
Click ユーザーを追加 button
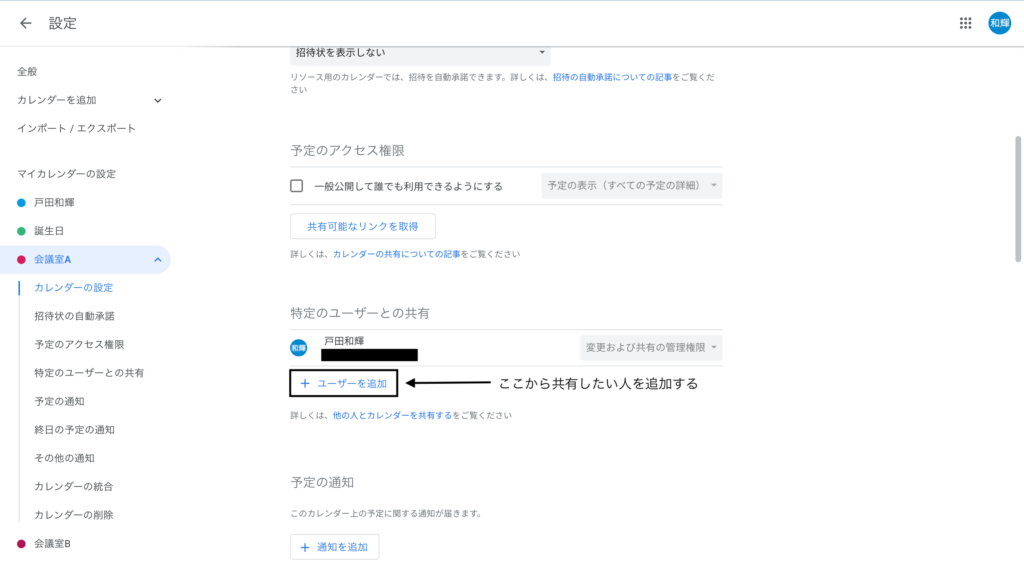(344, 383)
